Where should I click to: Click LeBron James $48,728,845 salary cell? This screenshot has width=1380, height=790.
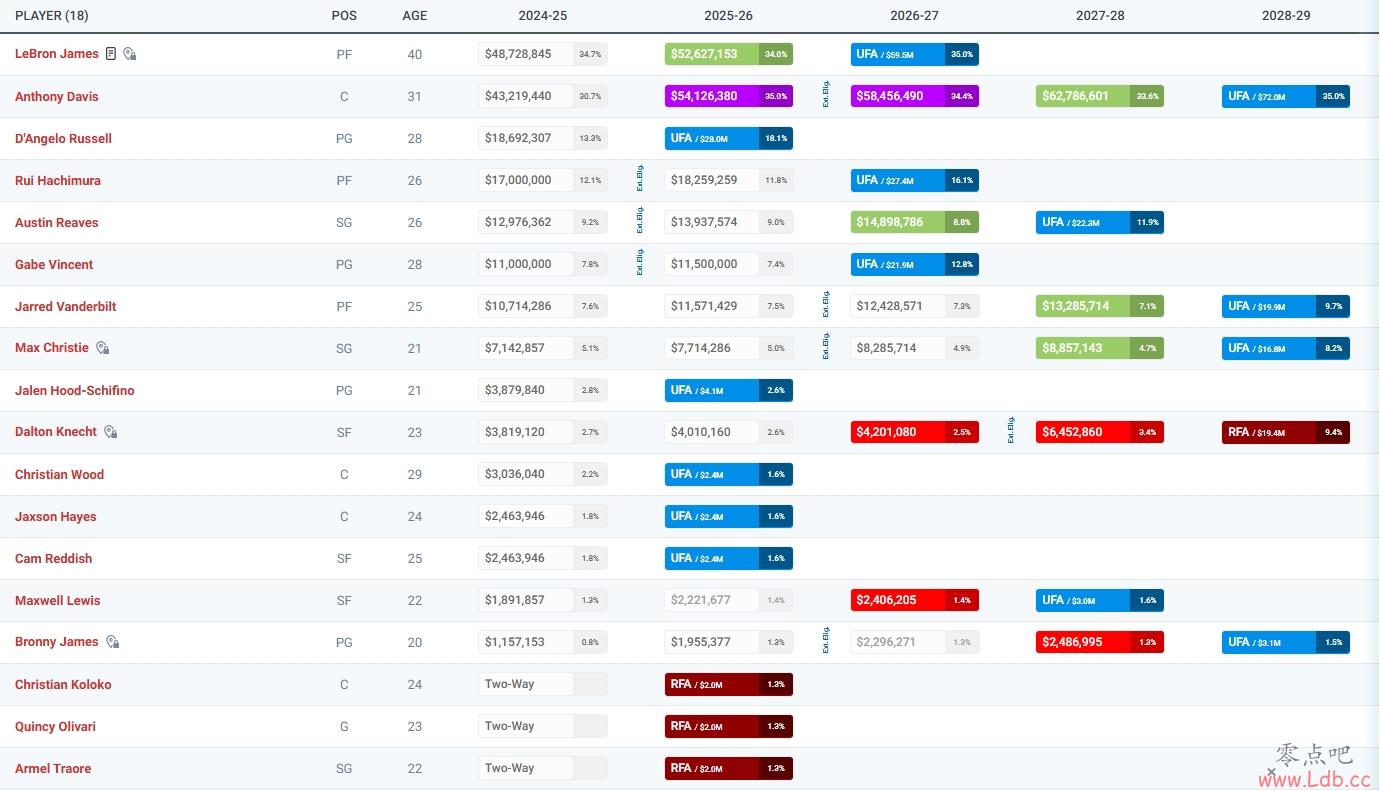[x=543, y=54]
